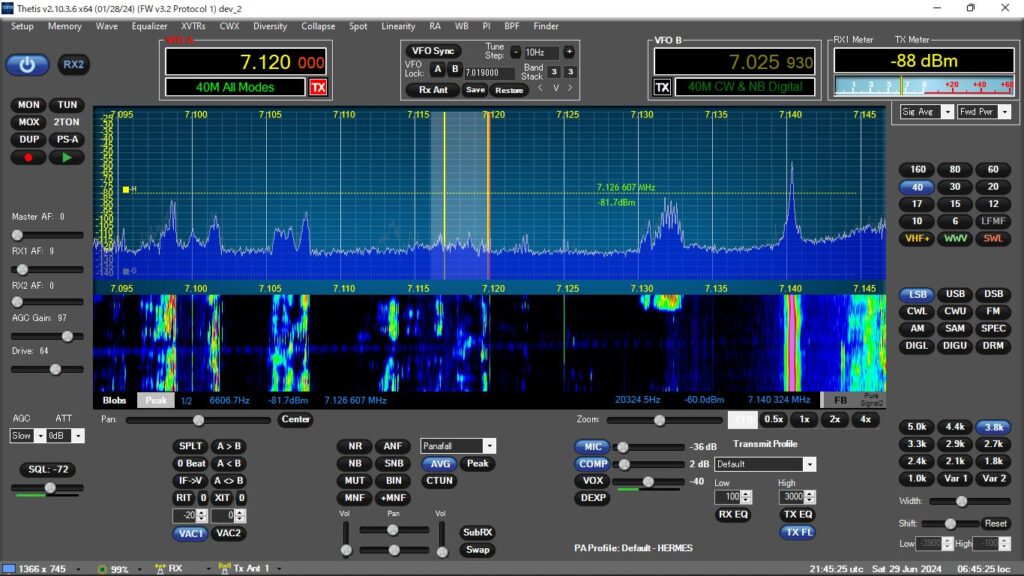Select the 2.4k filter width
This screenshot has width=1024, height=576.
click(917, 461)
